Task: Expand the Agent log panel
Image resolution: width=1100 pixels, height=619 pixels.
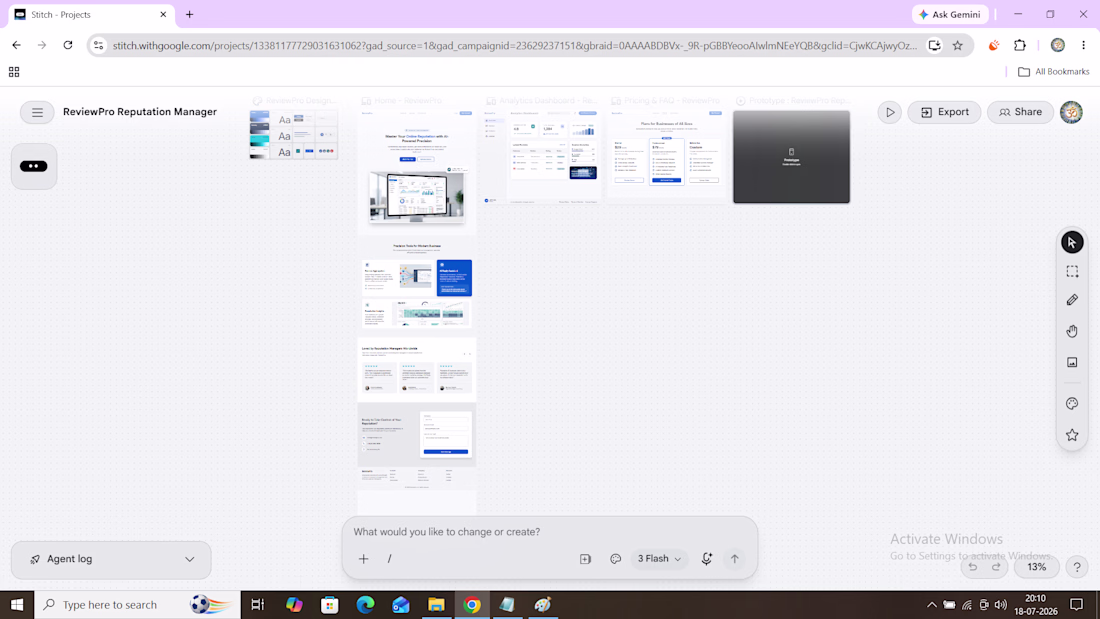Action: (x=111, y=559)
